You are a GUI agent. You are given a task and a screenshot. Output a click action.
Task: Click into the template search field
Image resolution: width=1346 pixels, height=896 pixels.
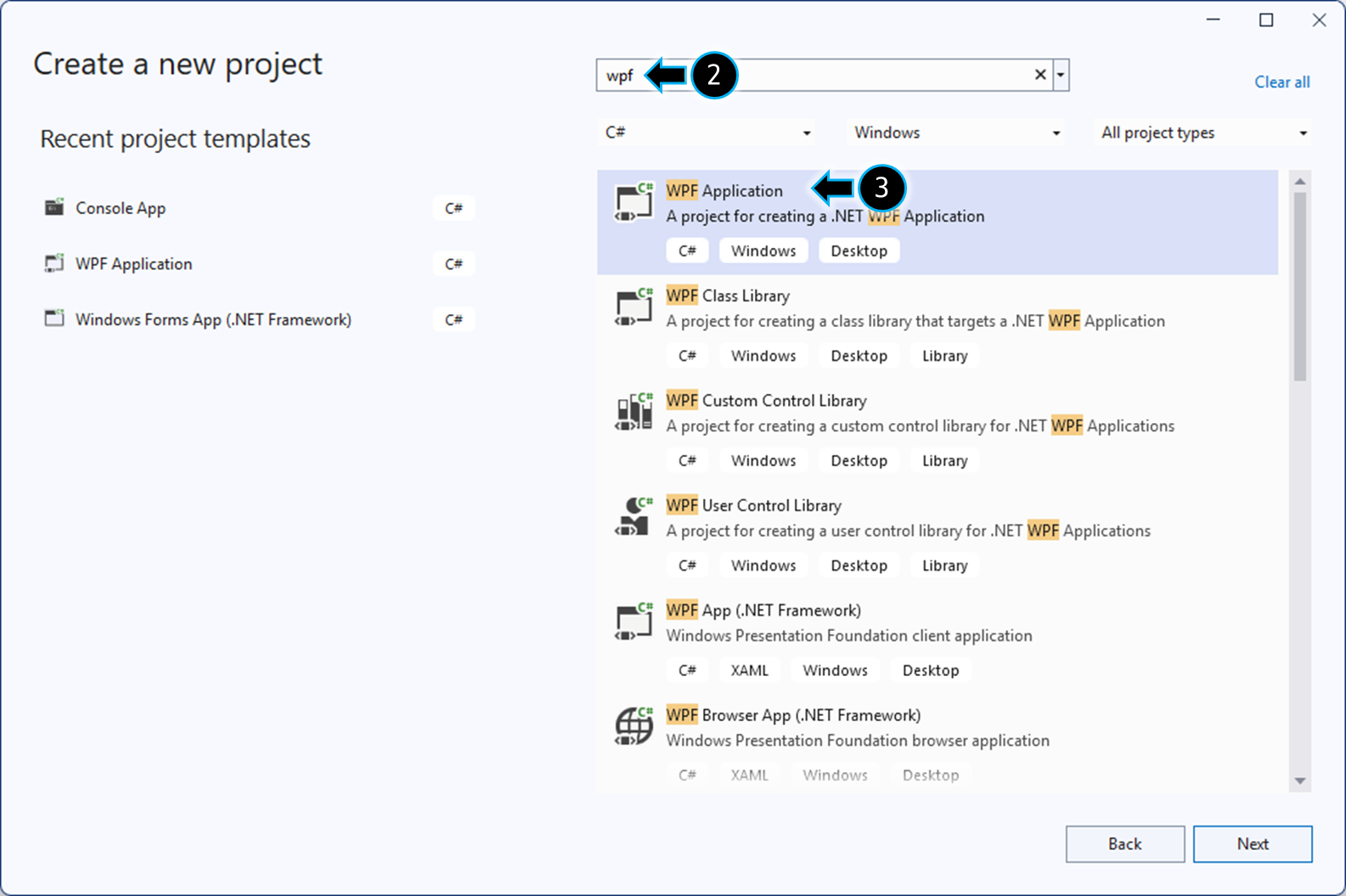[x=824, y=75]
